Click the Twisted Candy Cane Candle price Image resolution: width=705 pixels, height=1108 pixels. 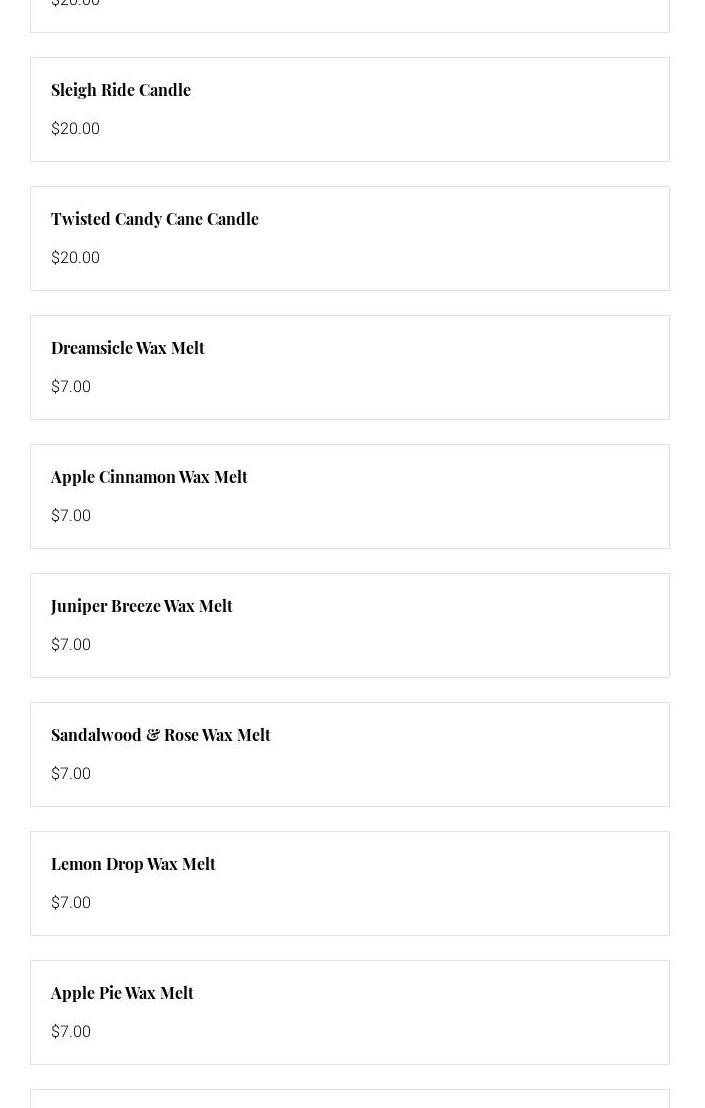(75, 258)
